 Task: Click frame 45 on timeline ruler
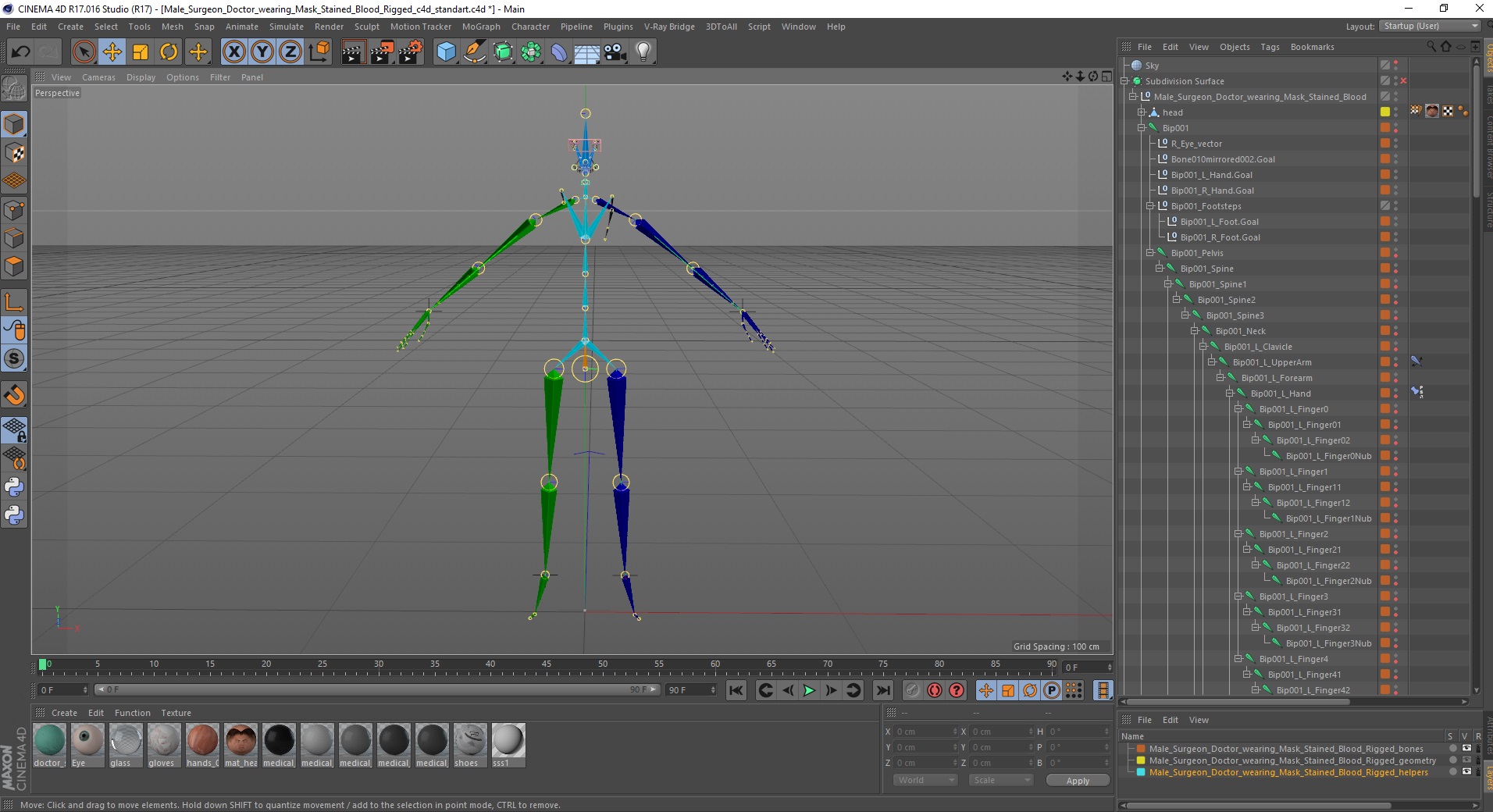(x=547, y=665)
